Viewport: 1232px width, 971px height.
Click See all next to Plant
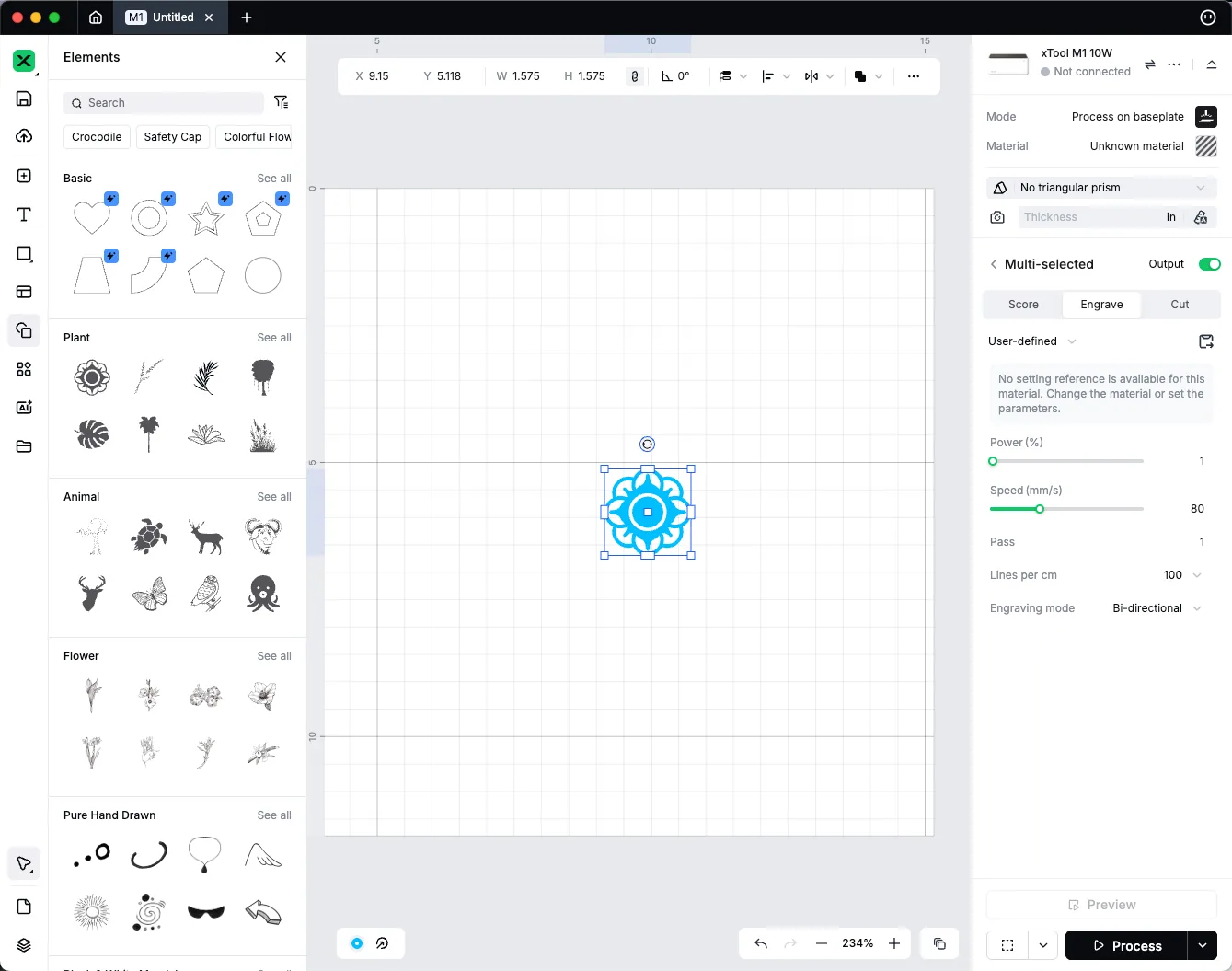(x=274, y=338)
